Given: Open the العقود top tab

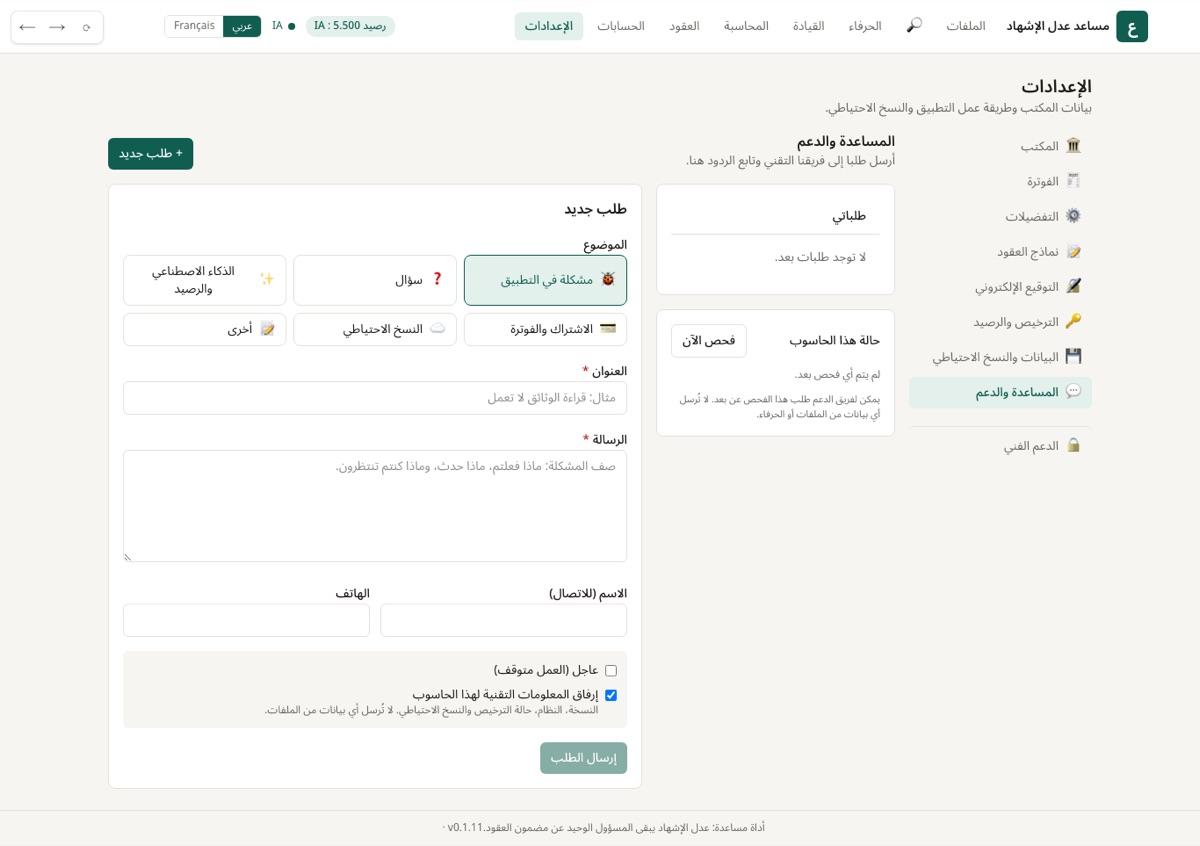Looking at the screenshot, I should 685,26.
